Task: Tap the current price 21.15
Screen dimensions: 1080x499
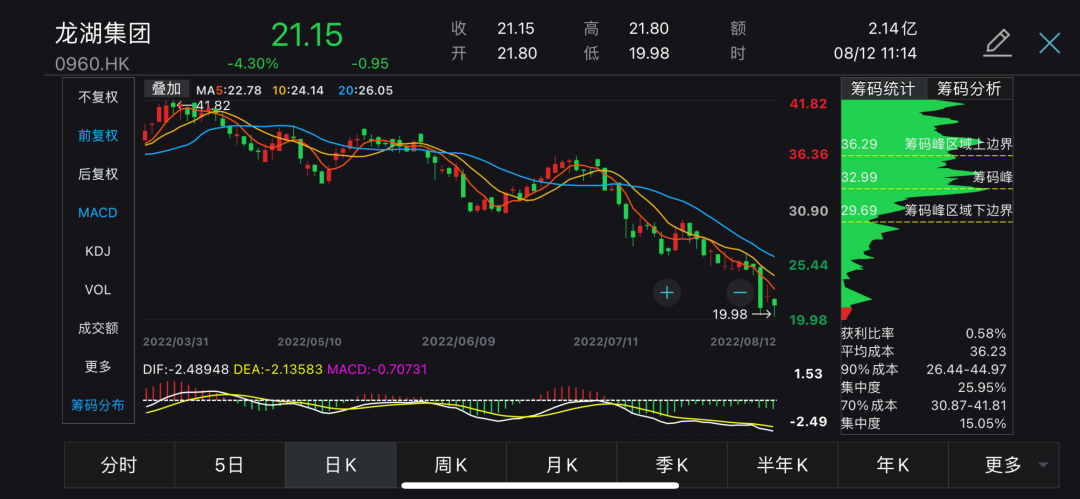Action: point(307,35)
